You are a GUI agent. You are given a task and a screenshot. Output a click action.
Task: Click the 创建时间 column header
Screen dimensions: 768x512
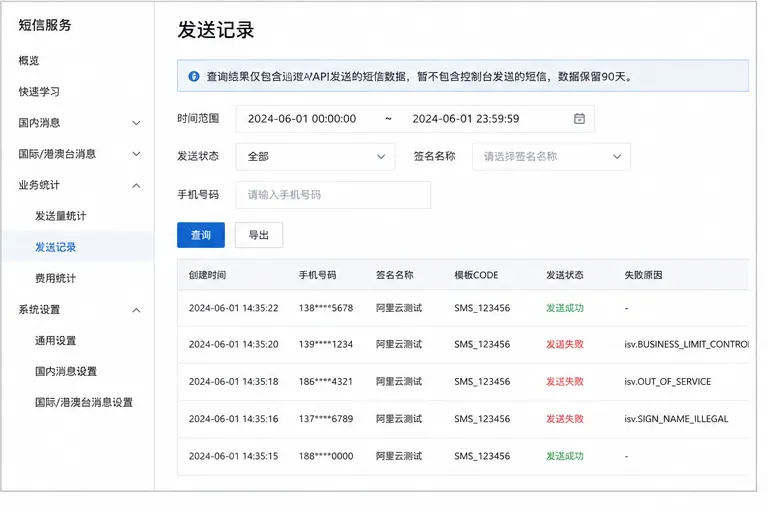coord(207,275)
